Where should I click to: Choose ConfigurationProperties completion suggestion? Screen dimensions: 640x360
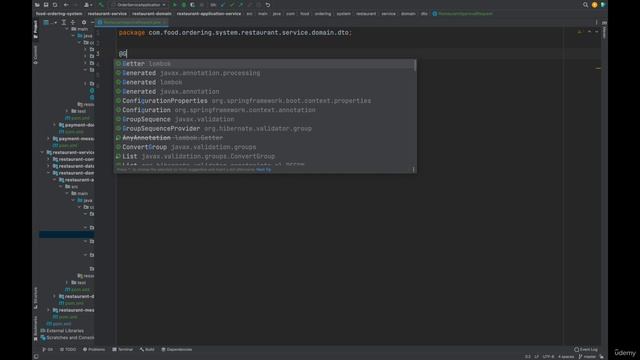pos(264,101)
